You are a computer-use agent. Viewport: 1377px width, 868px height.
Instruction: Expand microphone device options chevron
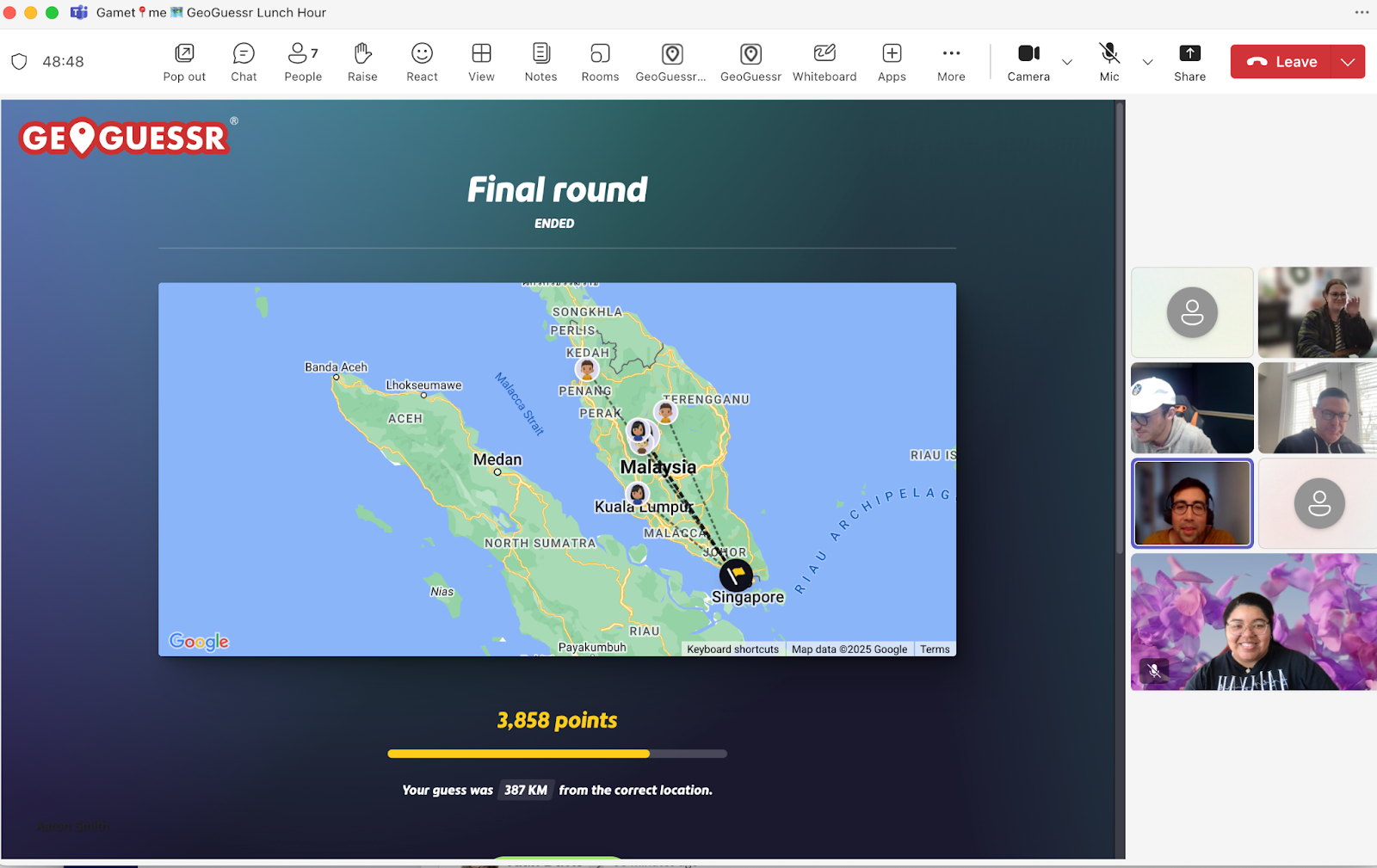coord(1147,62)
